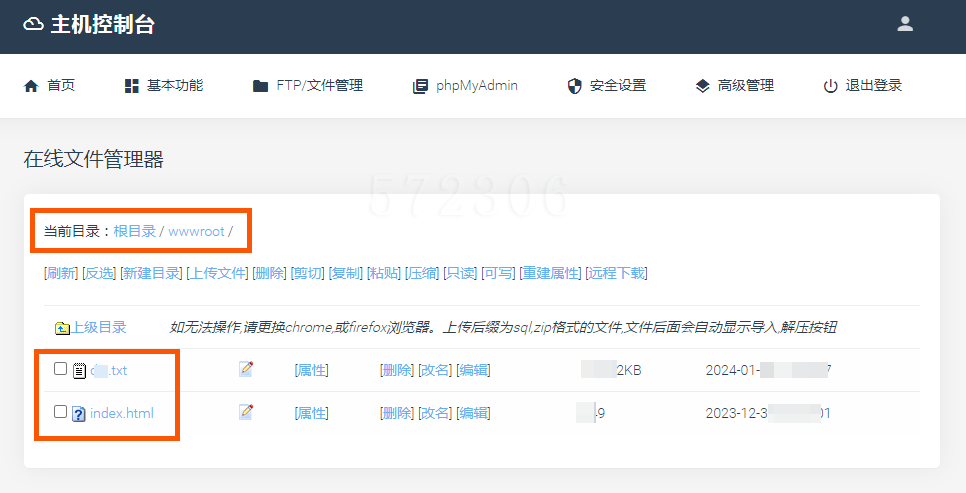Click [属性] in the .txt row
This screenshot has width=966, height=493.
[x=312, y=370]
